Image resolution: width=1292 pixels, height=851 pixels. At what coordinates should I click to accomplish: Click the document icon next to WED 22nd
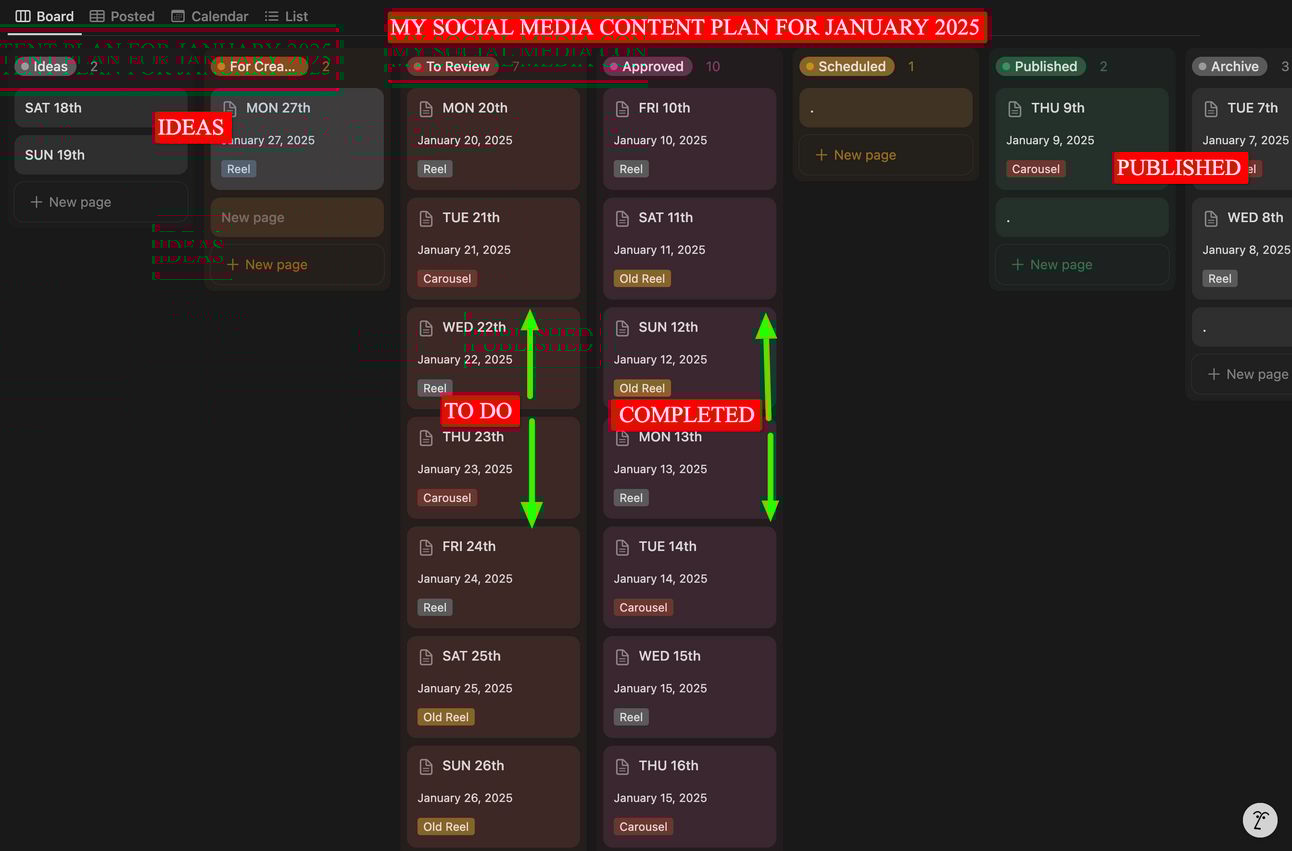tap(425, 327)
